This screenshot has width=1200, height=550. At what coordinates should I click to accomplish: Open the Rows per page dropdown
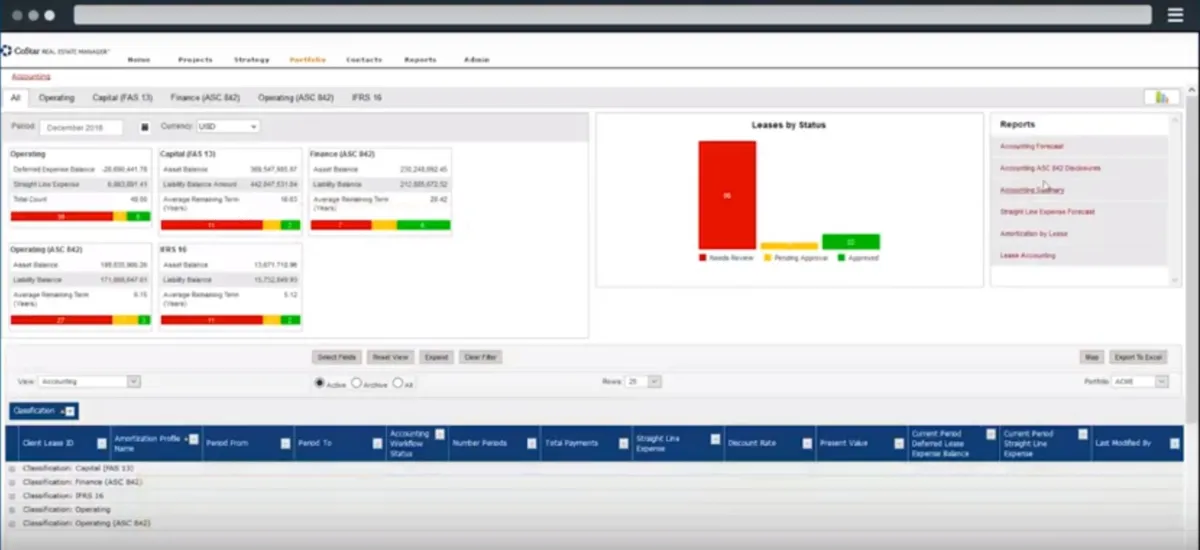click(643, 381)
